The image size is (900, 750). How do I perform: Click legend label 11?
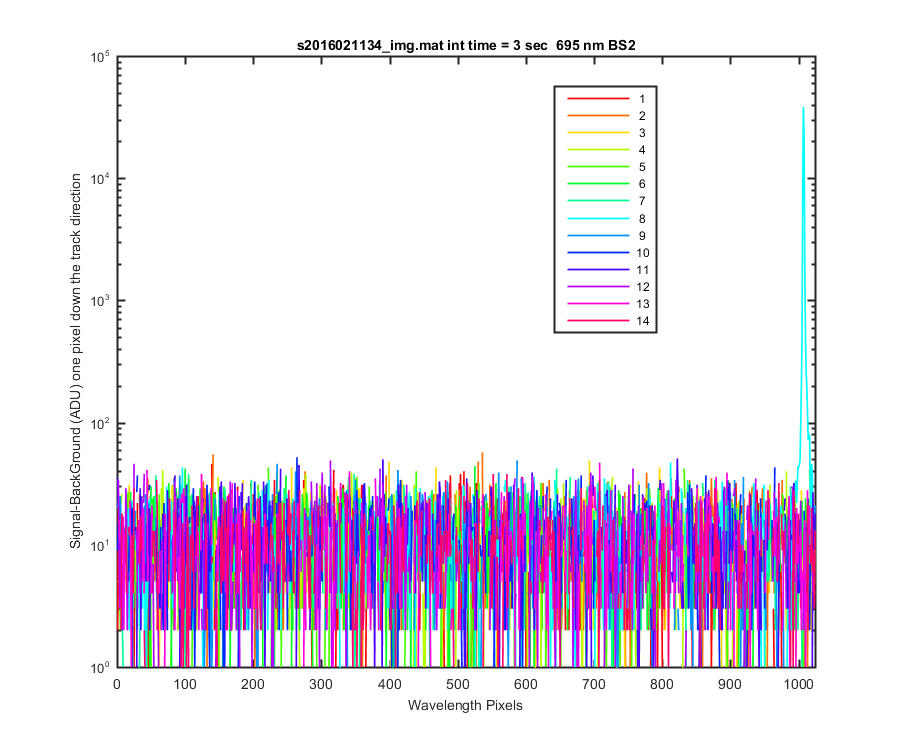pos(642,270)
